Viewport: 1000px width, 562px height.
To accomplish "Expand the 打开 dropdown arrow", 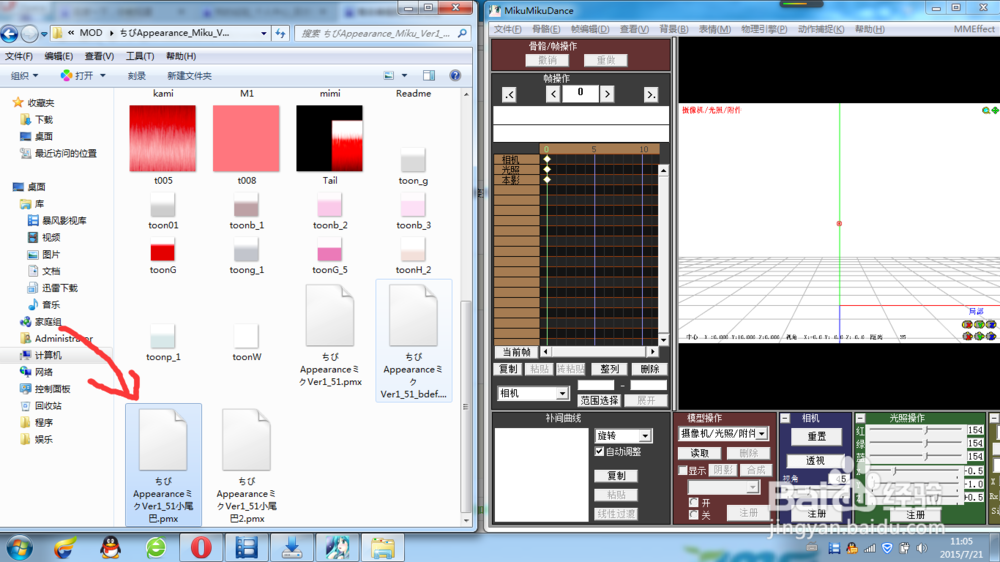I will pyautogui.click(x=103, y=75).
